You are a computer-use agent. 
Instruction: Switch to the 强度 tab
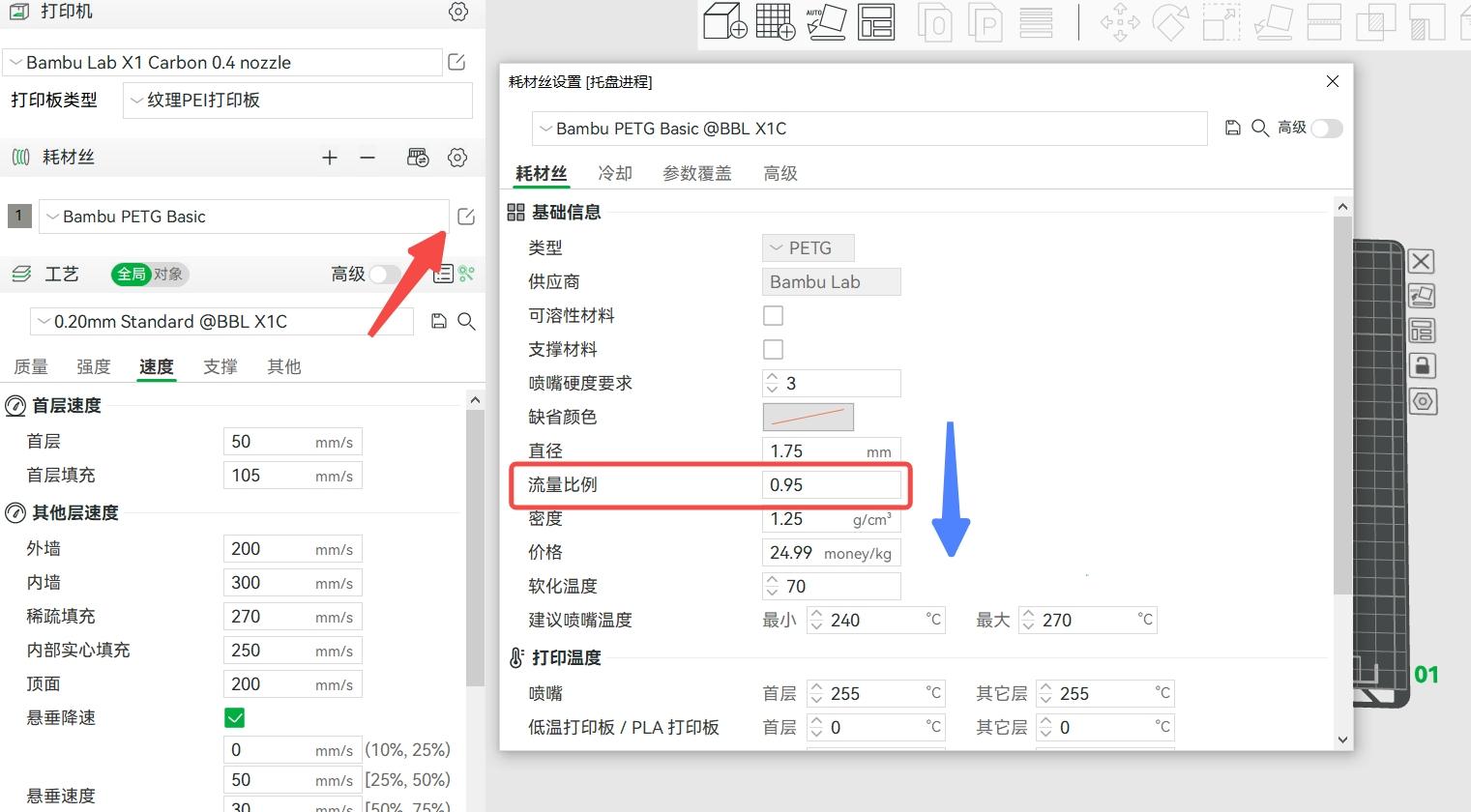[x=94, y=366]
